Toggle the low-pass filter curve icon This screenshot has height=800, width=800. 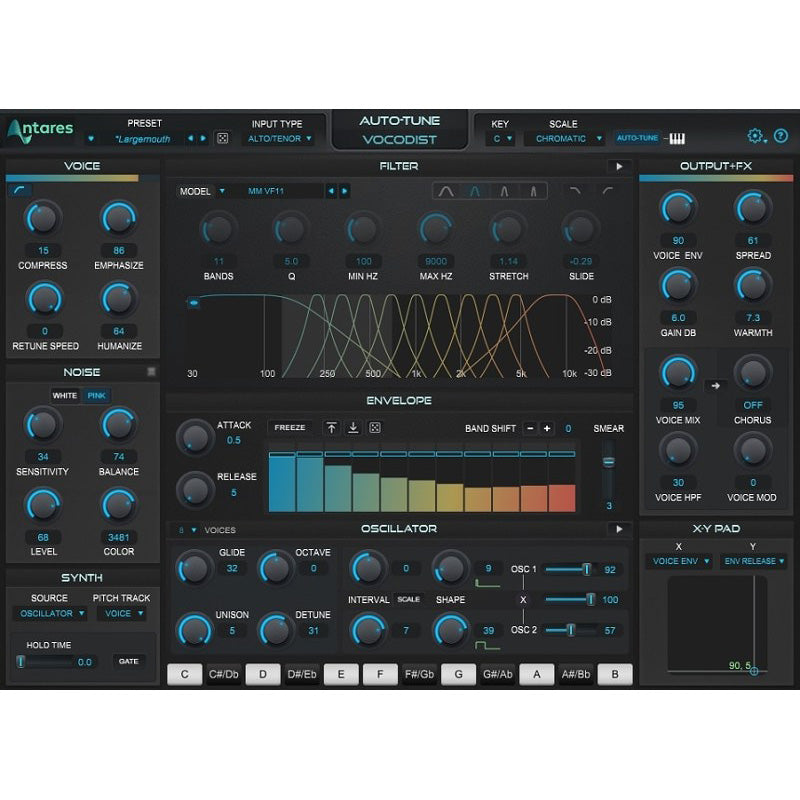coord(575,191)
